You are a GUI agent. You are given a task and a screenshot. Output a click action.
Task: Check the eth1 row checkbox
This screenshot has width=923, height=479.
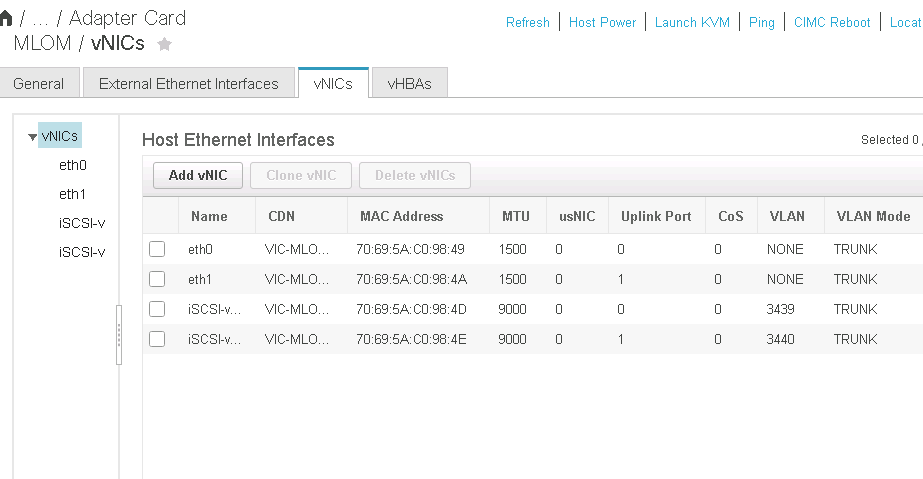click(x=157, y=280)
